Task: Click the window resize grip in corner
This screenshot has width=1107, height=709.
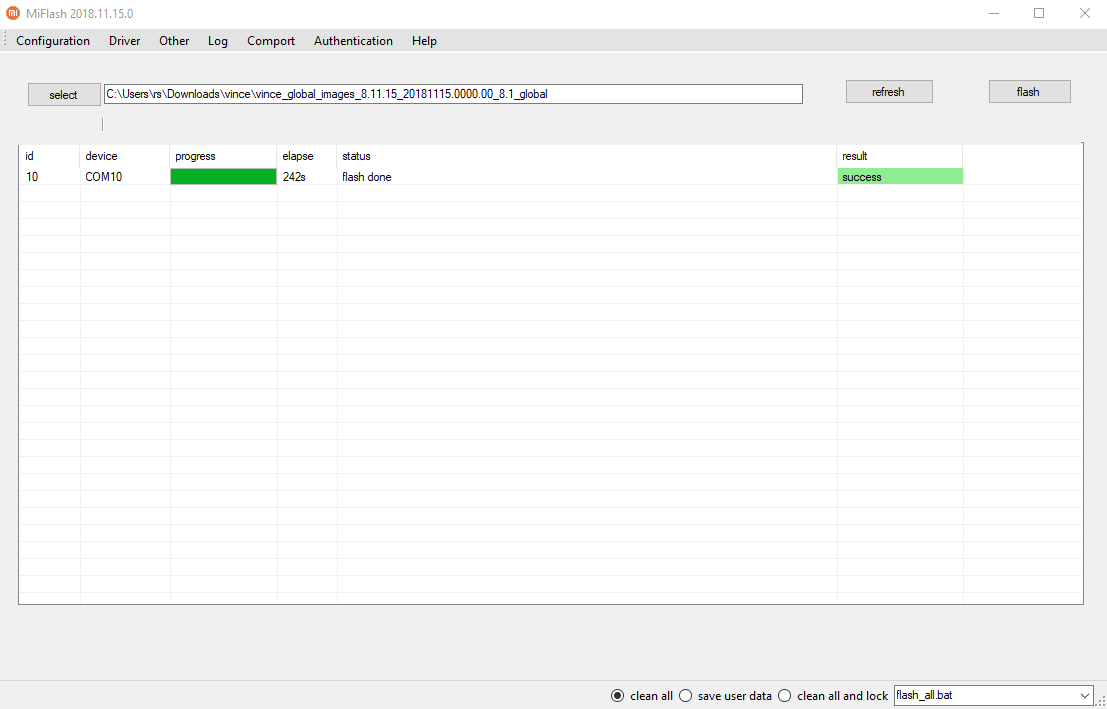Action: click(x=1101, y=701)
